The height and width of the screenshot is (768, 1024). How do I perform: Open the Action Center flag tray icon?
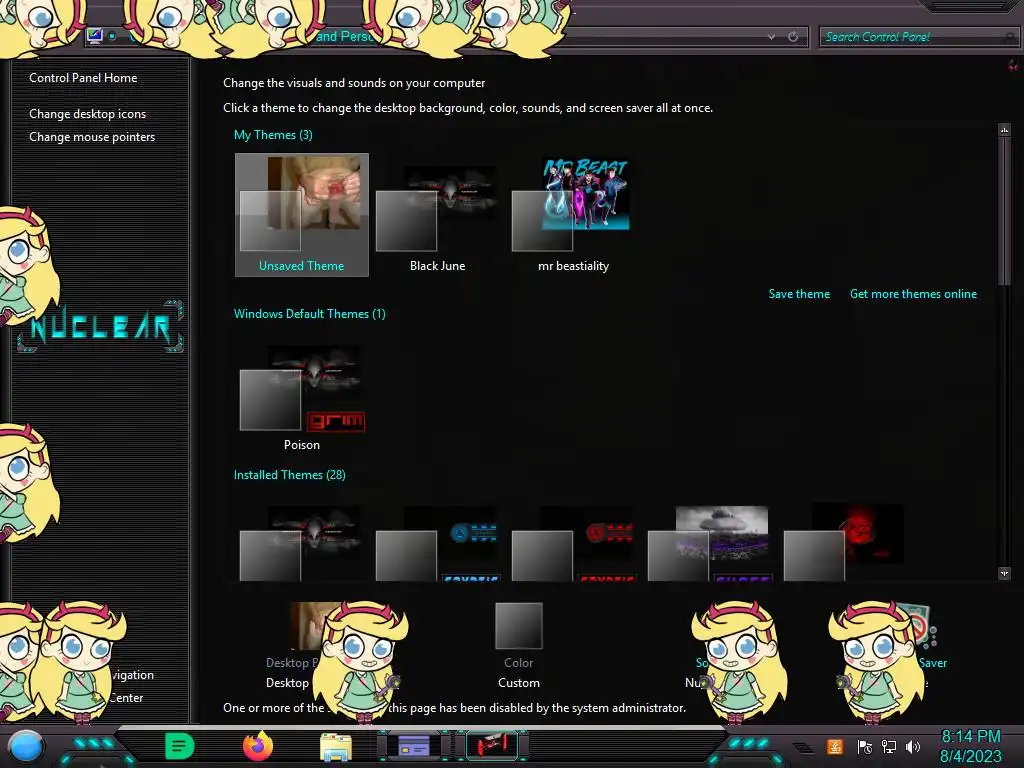pos(865,746)
